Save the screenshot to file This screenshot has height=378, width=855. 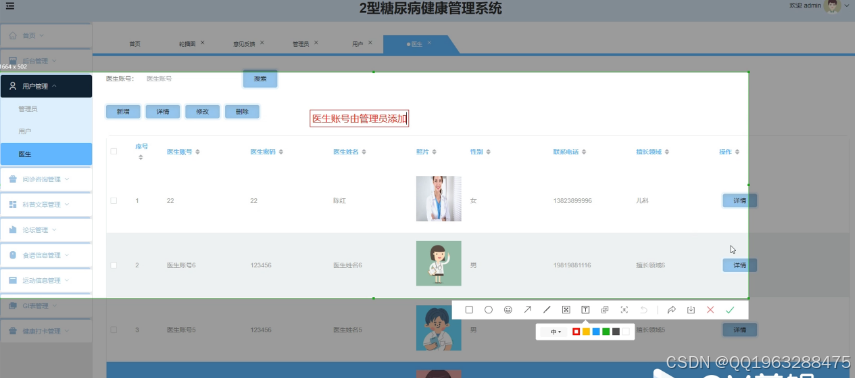point(691,310)
